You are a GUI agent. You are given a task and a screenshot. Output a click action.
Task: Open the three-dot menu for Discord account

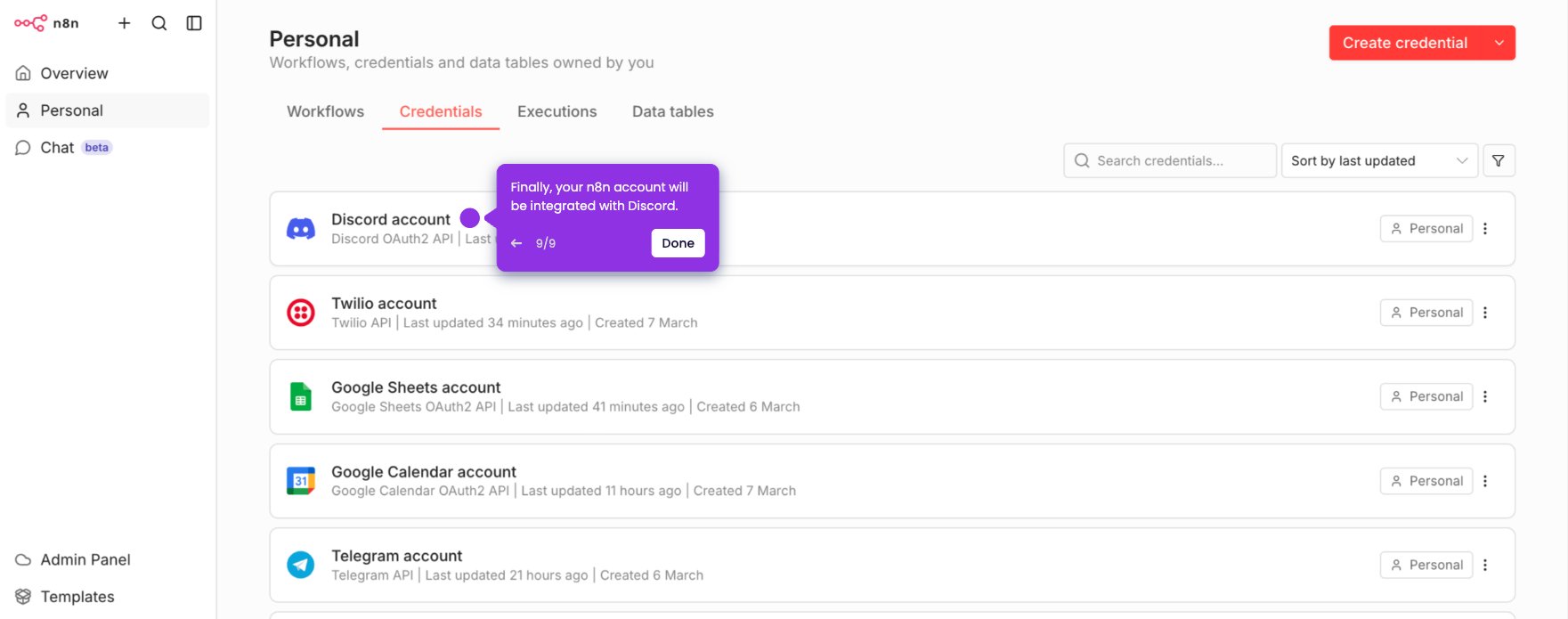(x=1485, y=229)
